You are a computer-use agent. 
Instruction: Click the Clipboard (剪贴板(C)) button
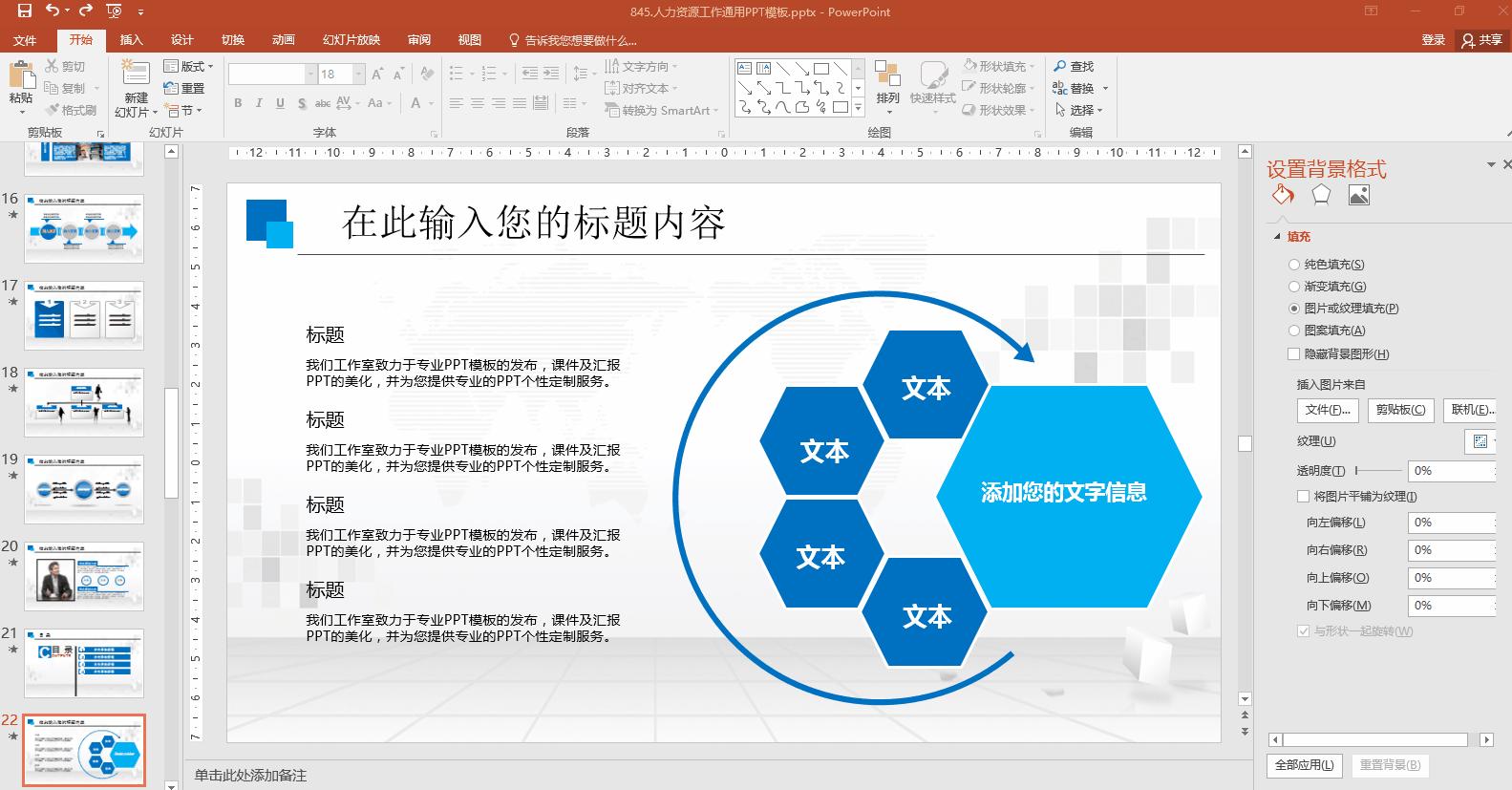tap(1400, 410)
